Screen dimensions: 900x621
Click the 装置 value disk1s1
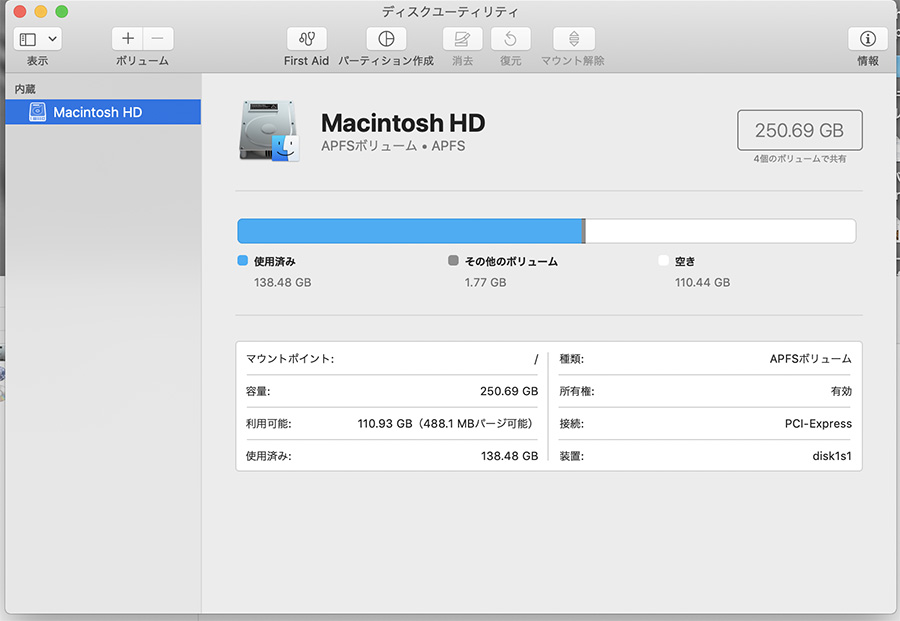(x=832, y=456)
